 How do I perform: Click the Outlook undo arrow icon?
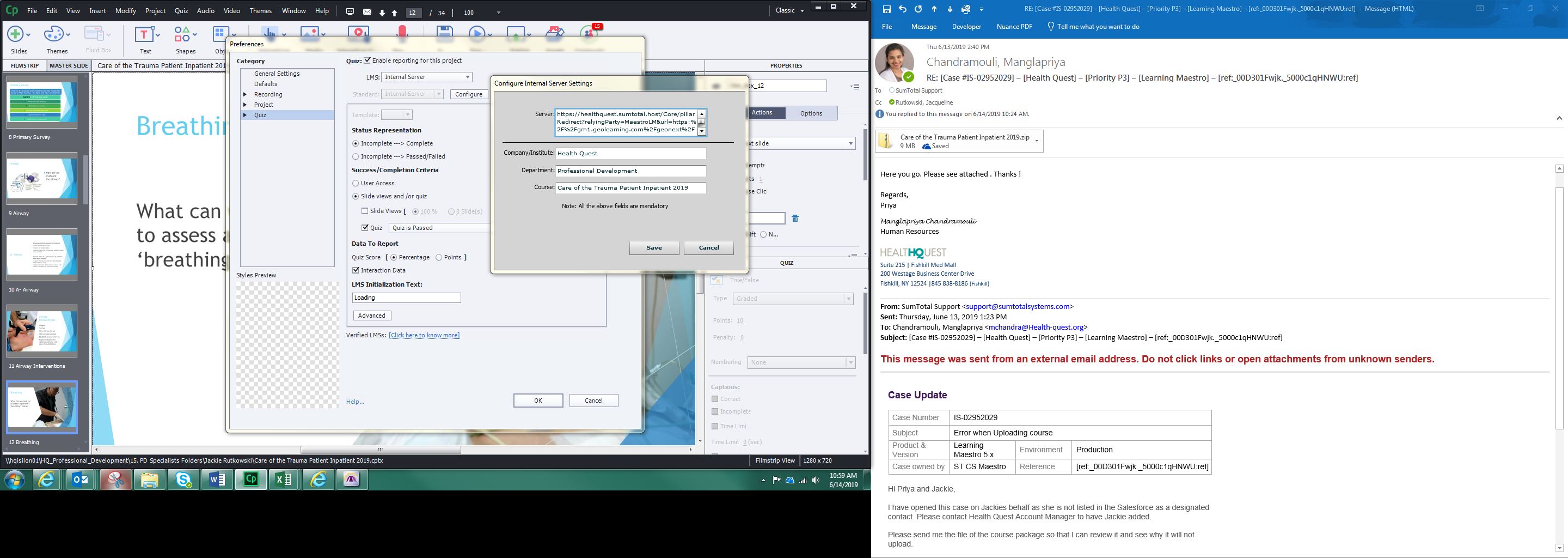(x=902, y=9)
